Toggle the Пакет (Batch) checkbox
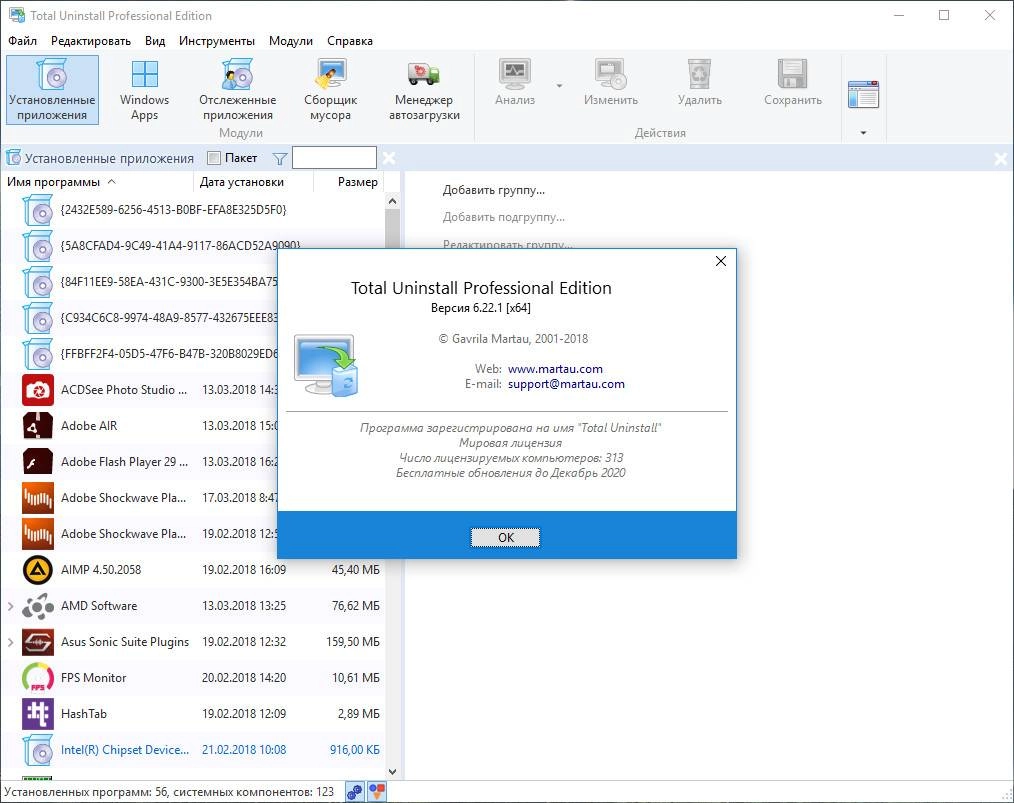 [x=214, y=158]
